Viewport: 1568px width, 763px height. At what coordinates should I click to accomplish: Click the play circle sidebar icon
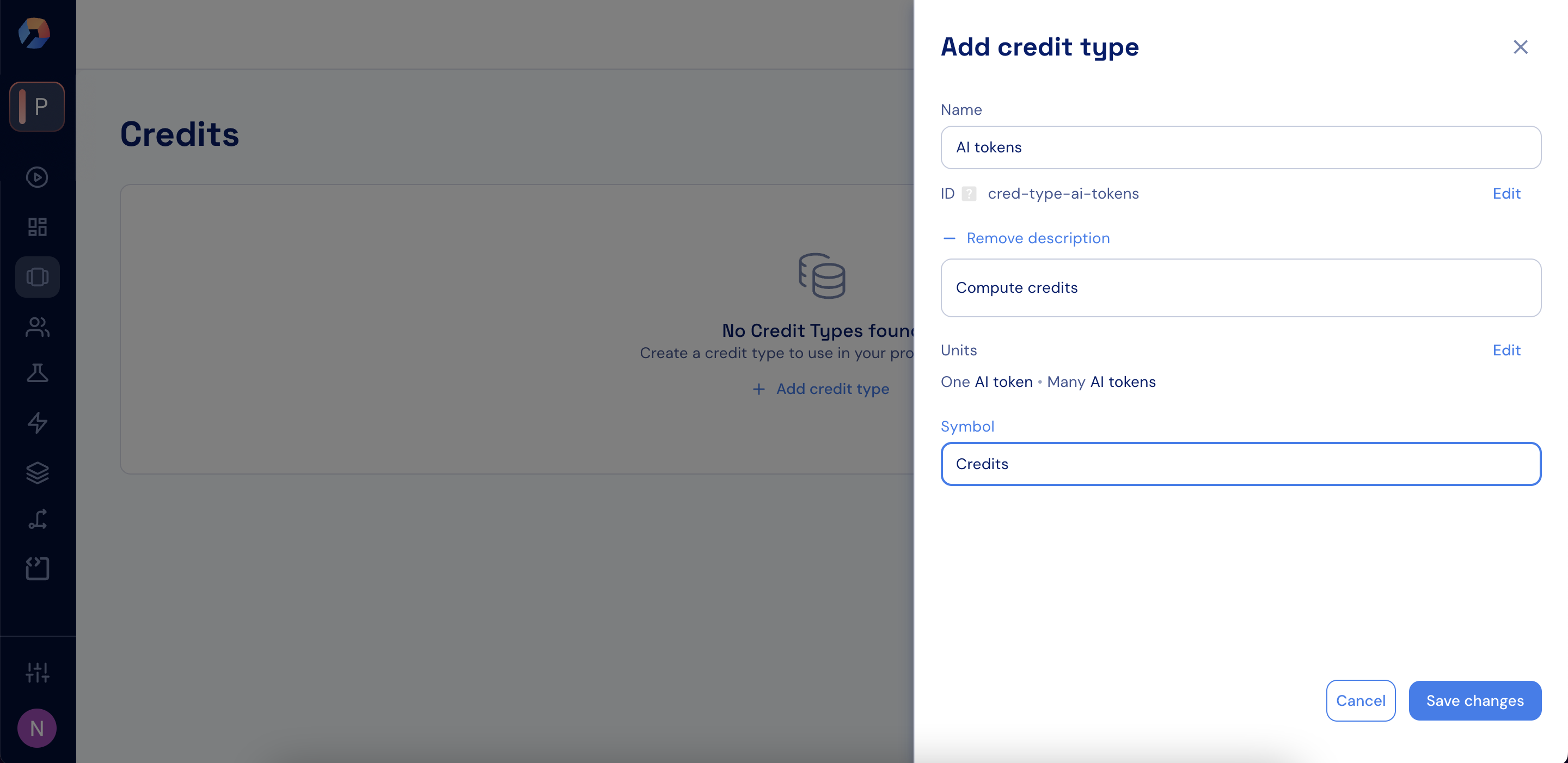pyautogui.click(x=37, y=177)
